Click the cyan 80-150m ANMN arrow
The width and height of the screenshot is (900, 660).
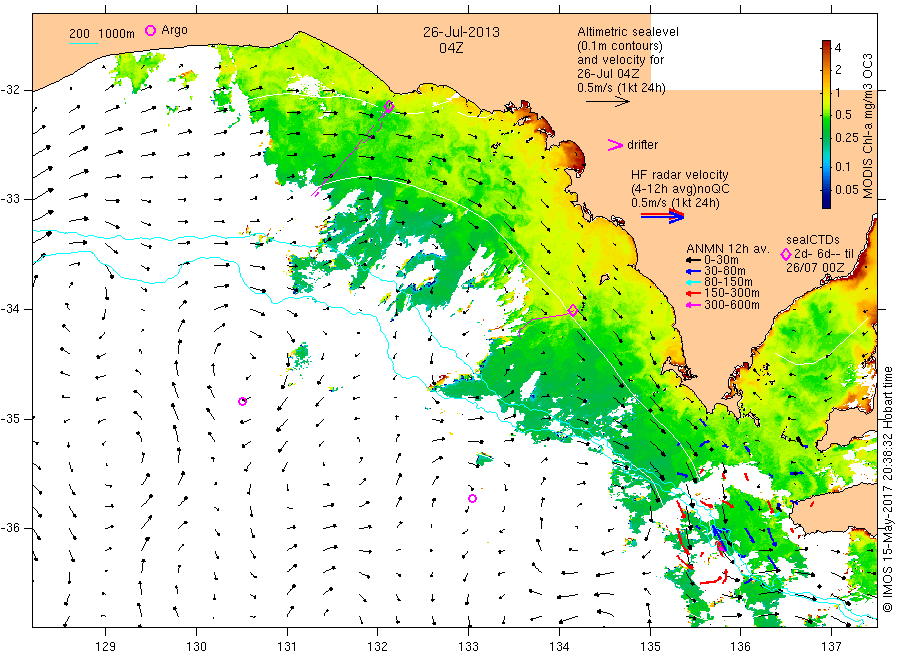[693, 282]
